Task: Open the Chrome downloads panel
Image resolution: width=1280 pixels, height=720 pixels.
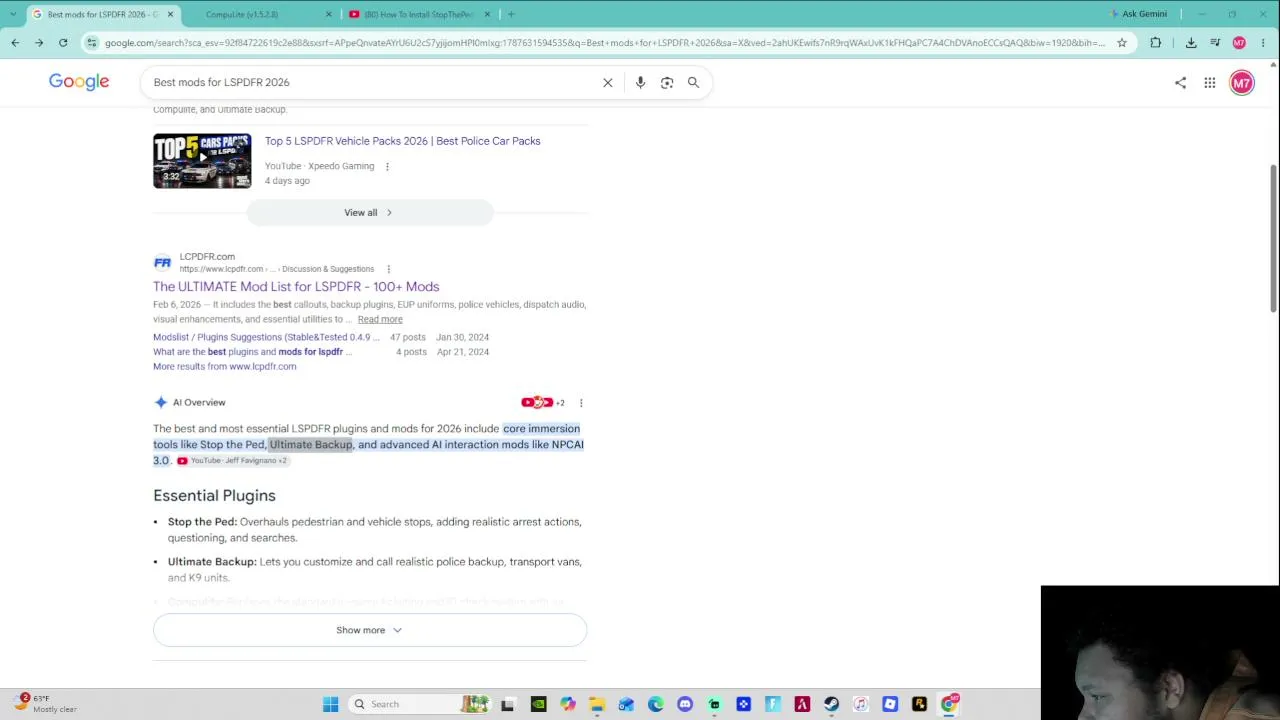Action: (1191, 43)
